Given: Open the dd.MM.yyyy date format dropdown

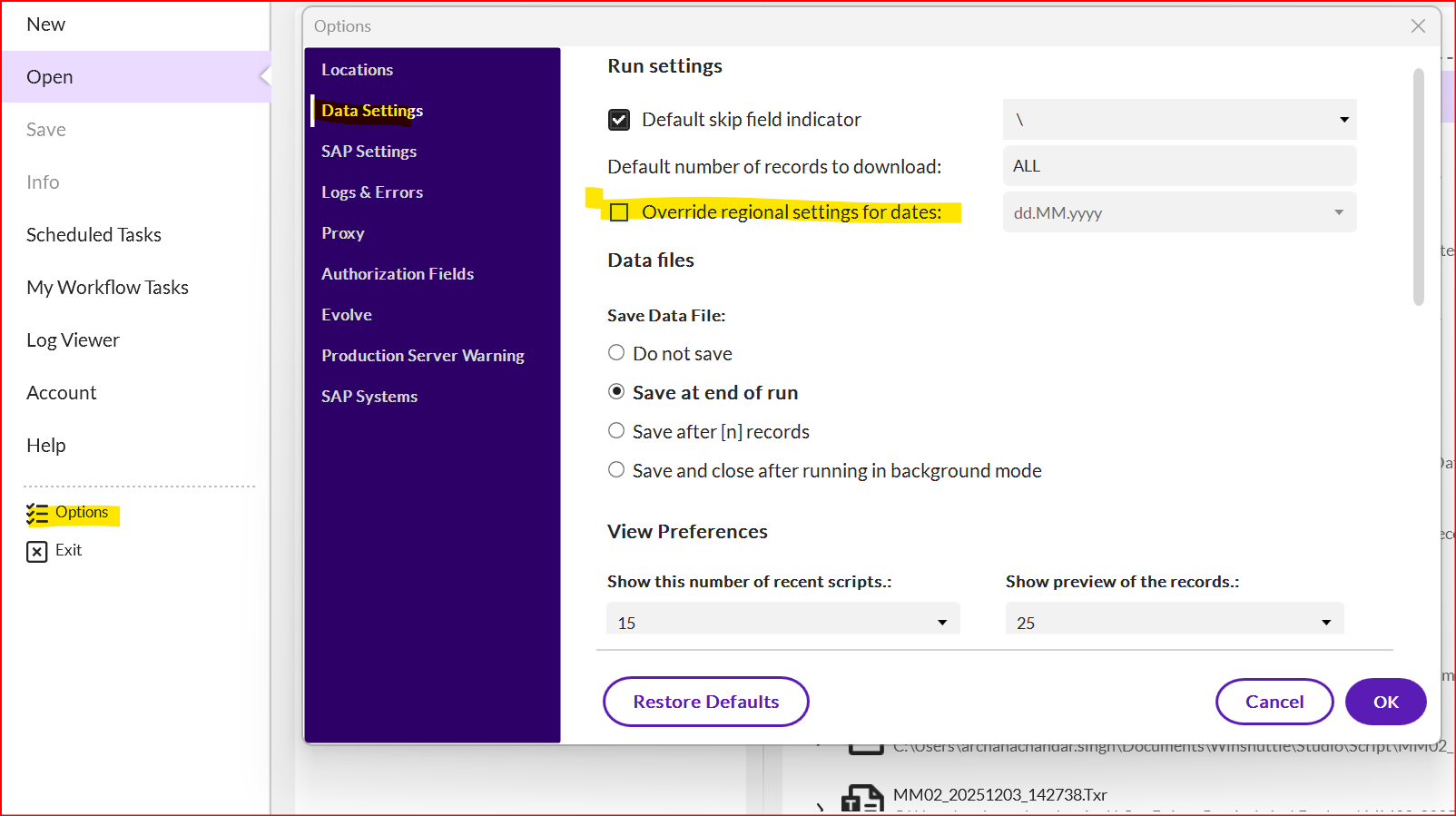Looking at the screenshot, I should 1179,212.
